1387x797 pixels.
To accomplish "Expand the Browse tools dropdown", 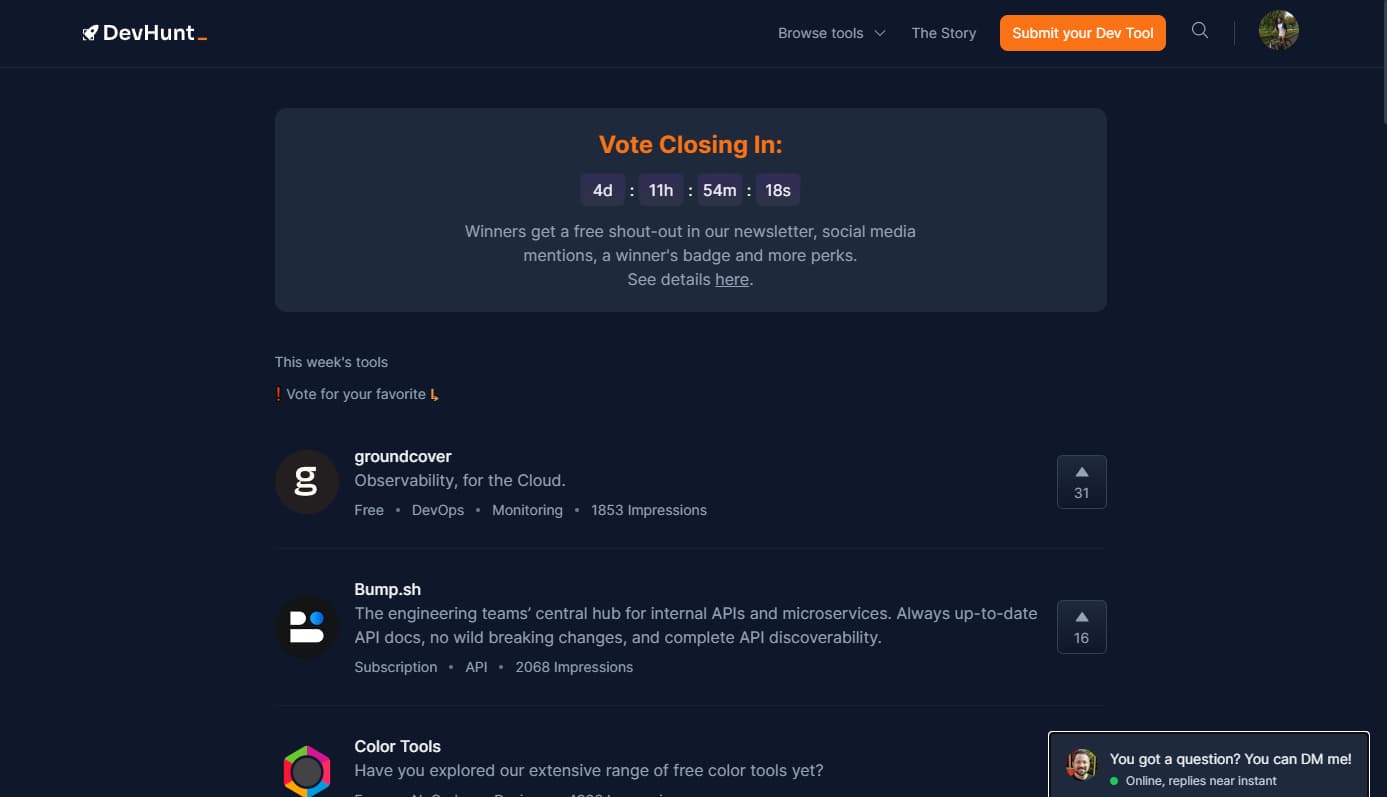I will (x=821, y=33).
